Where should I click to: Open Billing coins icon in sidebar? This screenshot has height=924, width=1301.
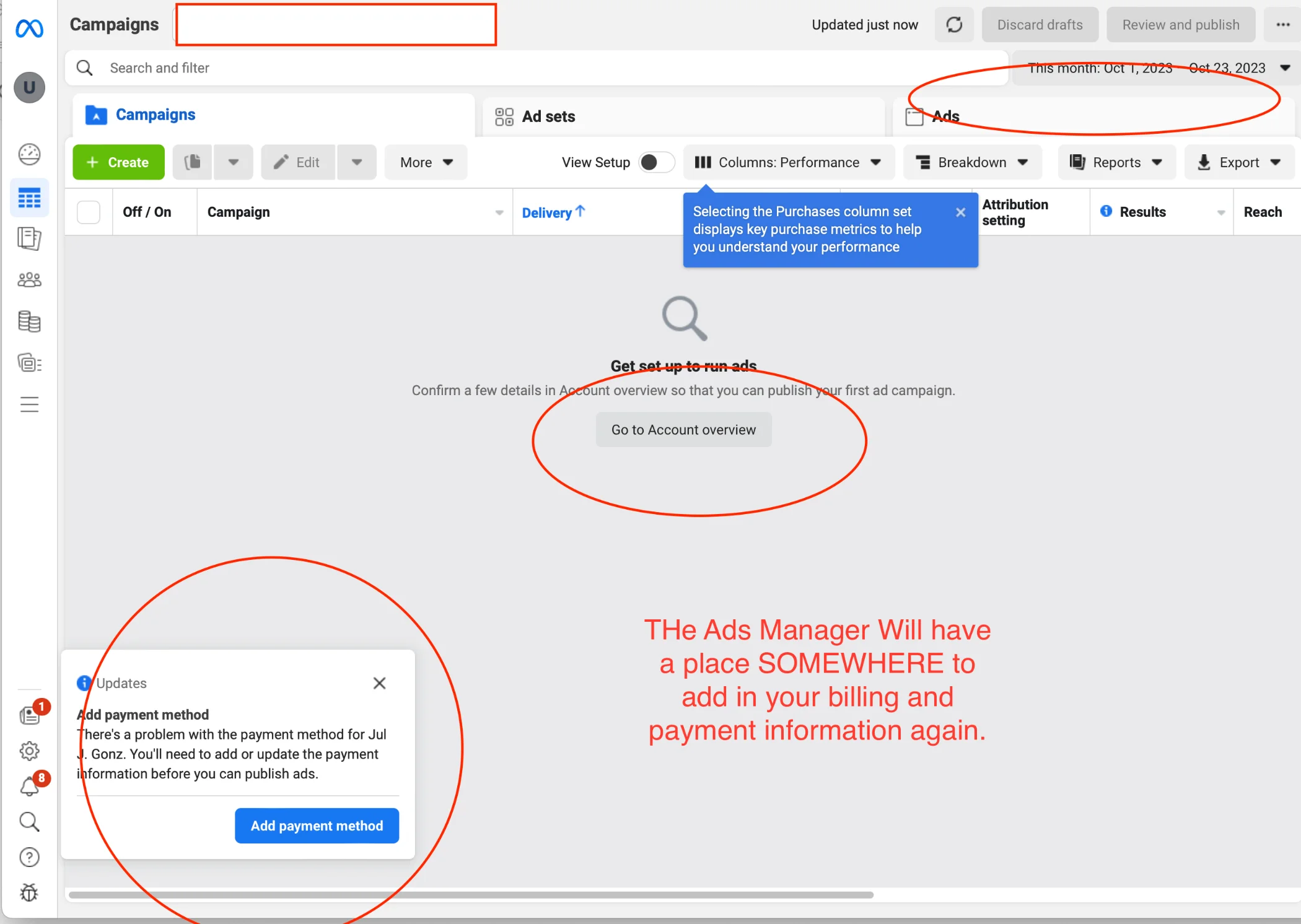29,321
